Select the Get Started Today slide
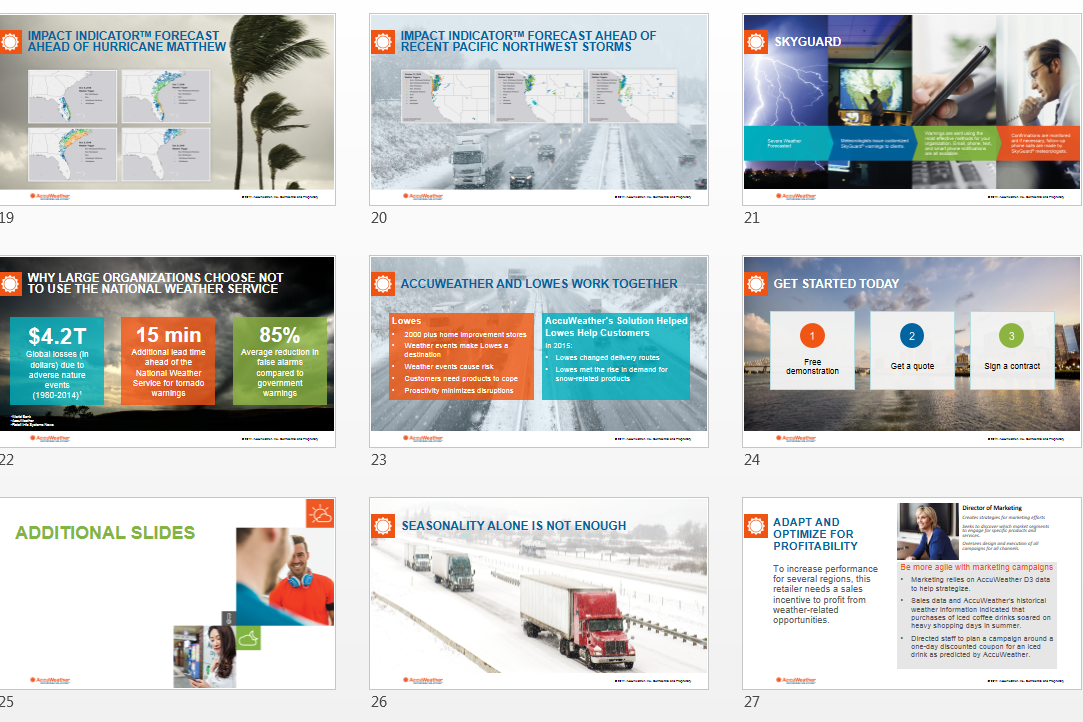 912,352
